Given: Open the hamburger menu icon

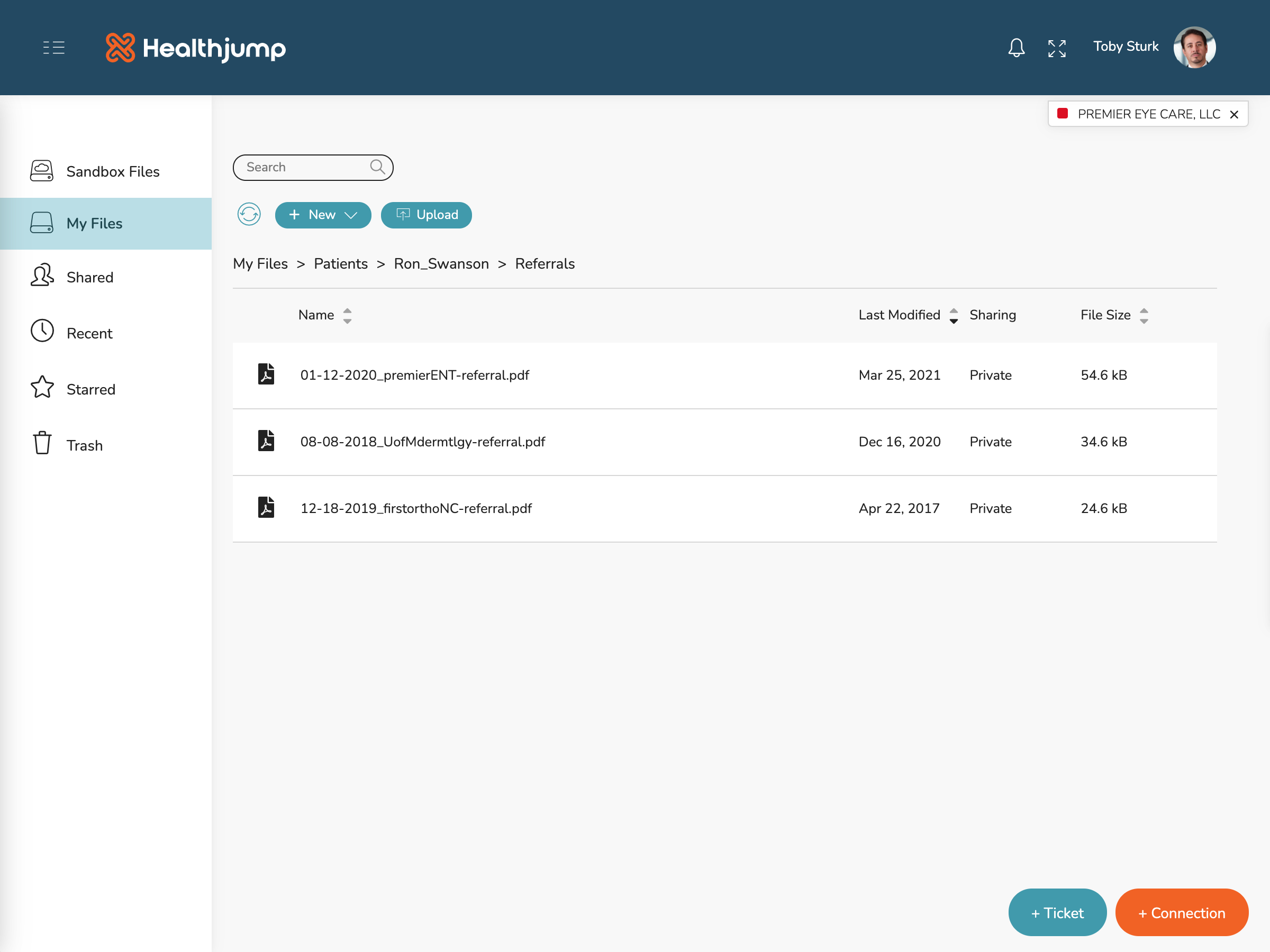Looking at the screenshot, I should 53,47.
